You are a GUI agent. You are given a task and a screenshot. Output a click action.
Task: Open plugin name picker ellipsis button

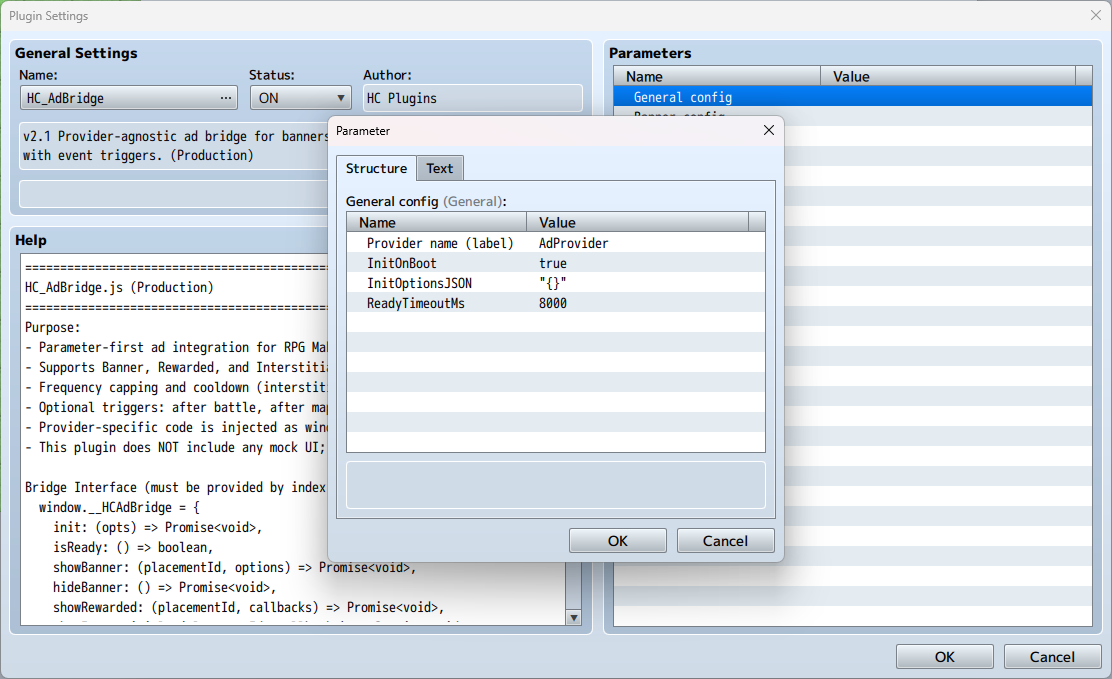click(x=226, y=98)
